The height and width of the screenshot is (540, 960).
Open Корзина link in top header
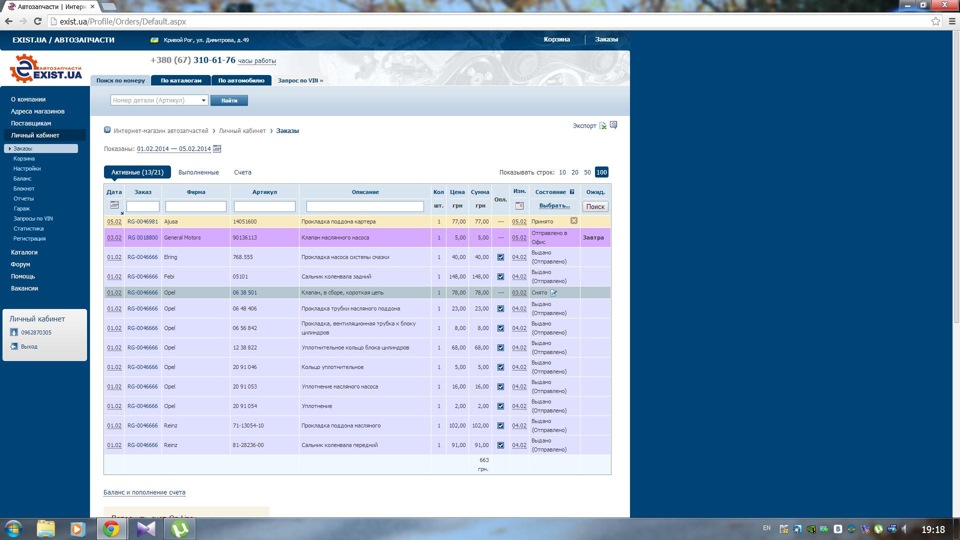pyautogui.click(x=557, y=39)
